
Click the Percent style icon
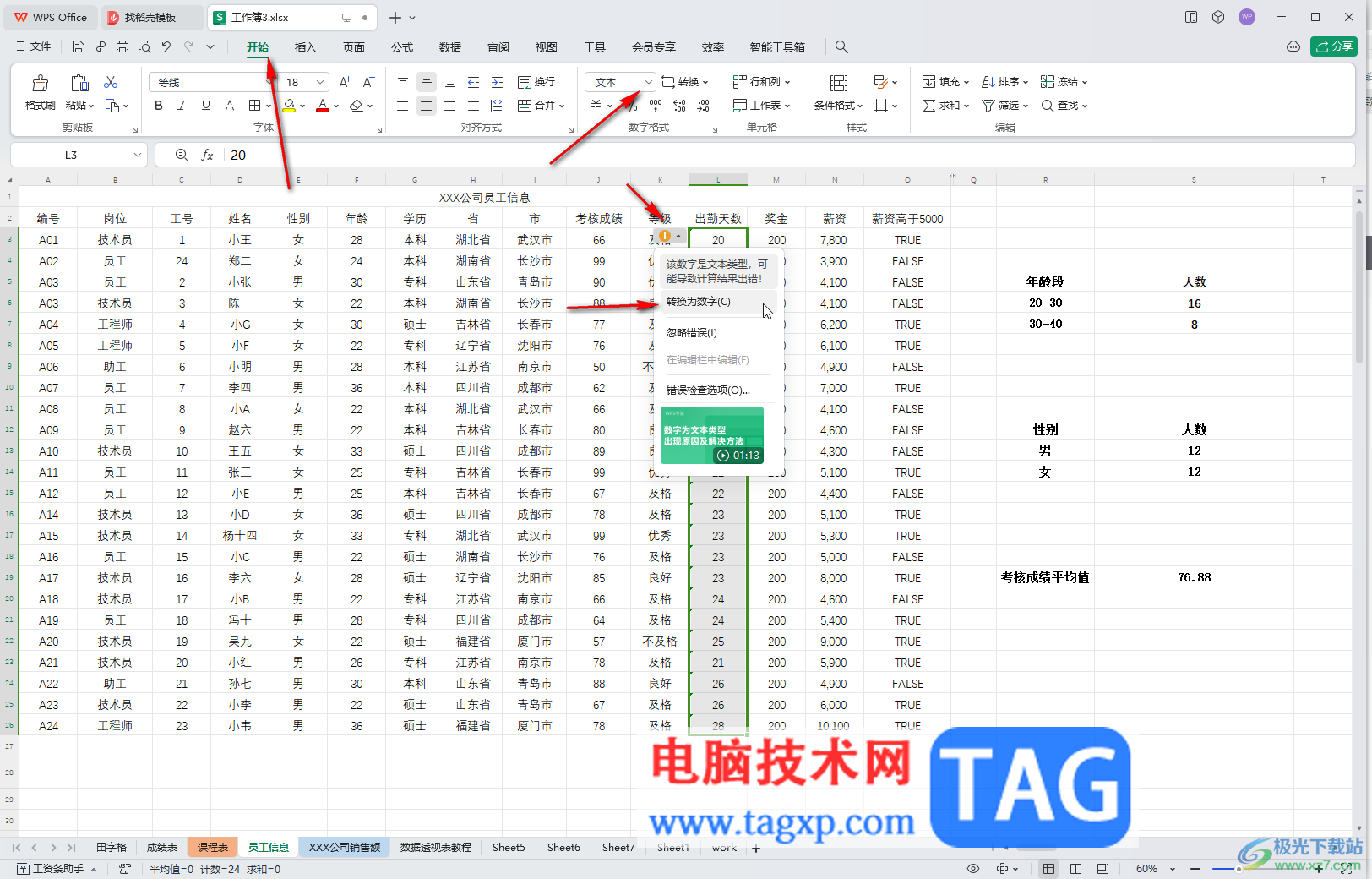click(632, 106)
